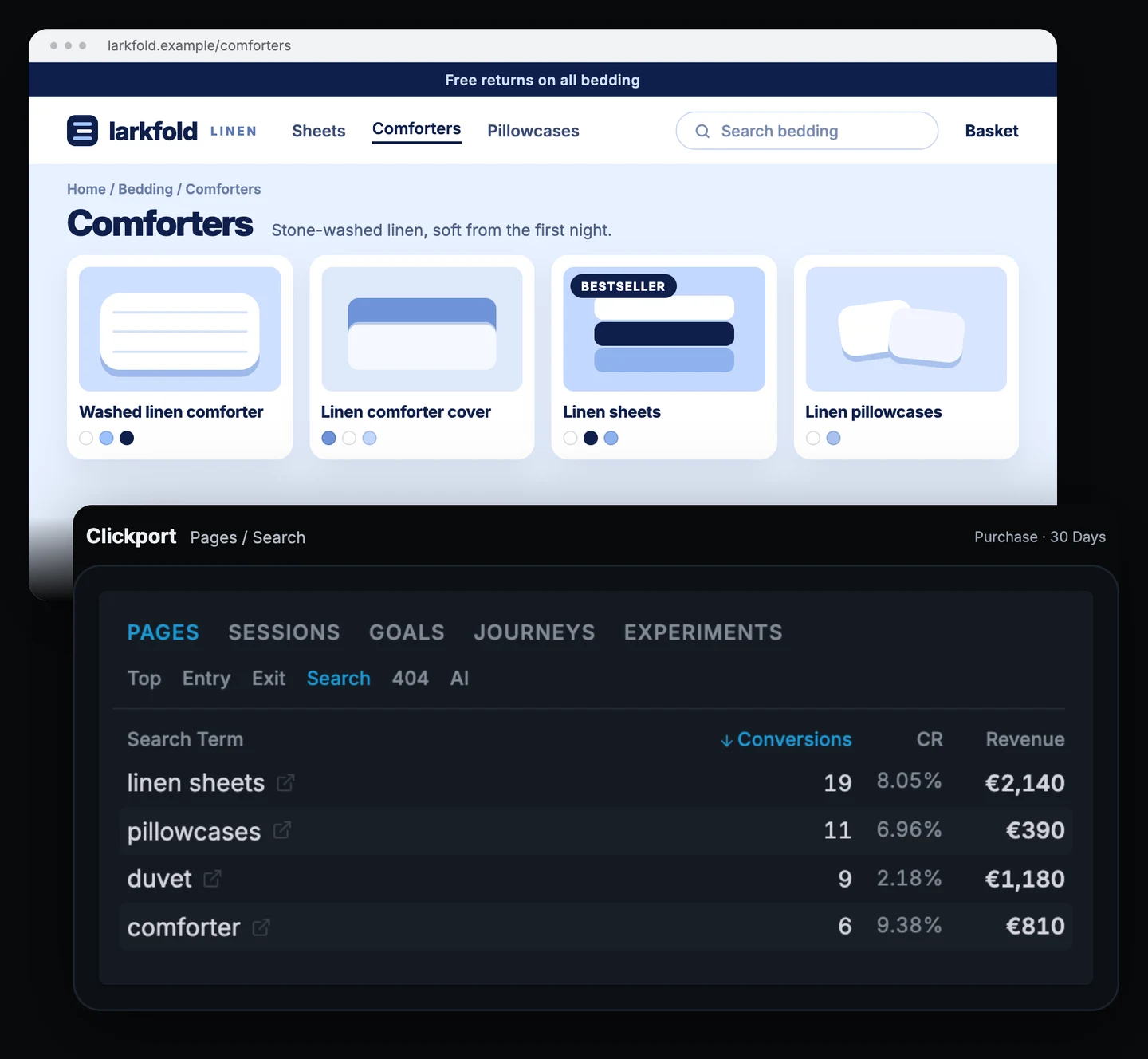Click the larkfold logo icon
Viewport: 1148px width, 1059px height.
point(82,131)
